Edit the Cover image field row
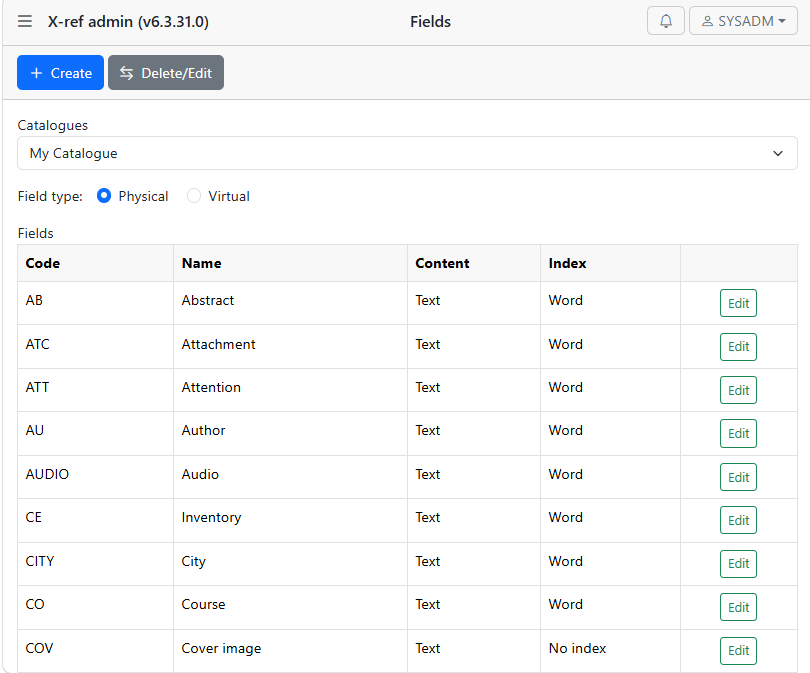 [x=738, y=650]
